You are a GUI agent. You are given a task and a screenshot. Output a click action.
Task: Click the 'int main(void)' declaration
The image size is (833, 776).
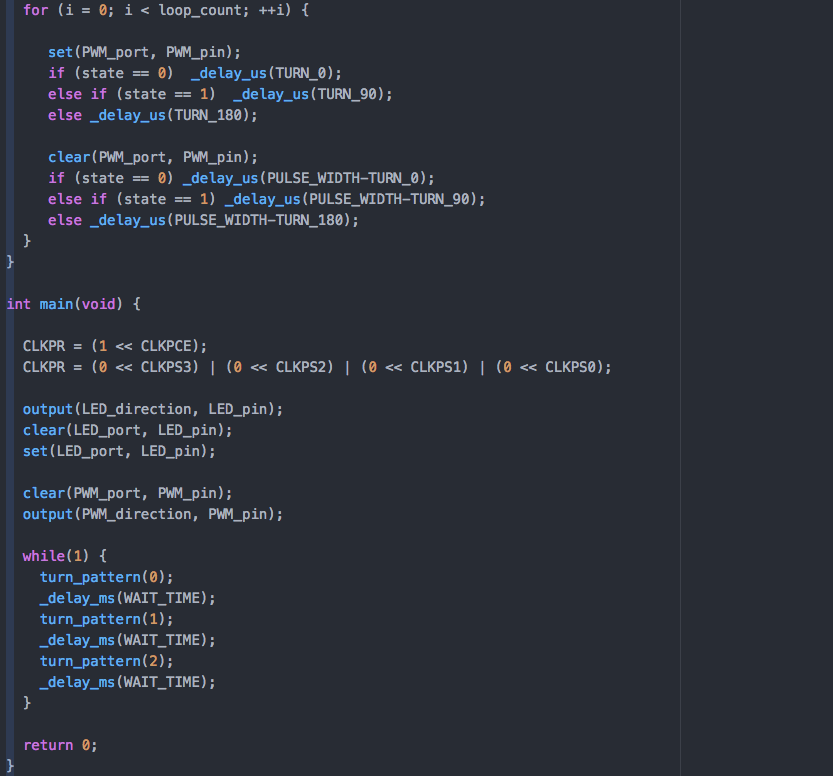pos(65,304)
